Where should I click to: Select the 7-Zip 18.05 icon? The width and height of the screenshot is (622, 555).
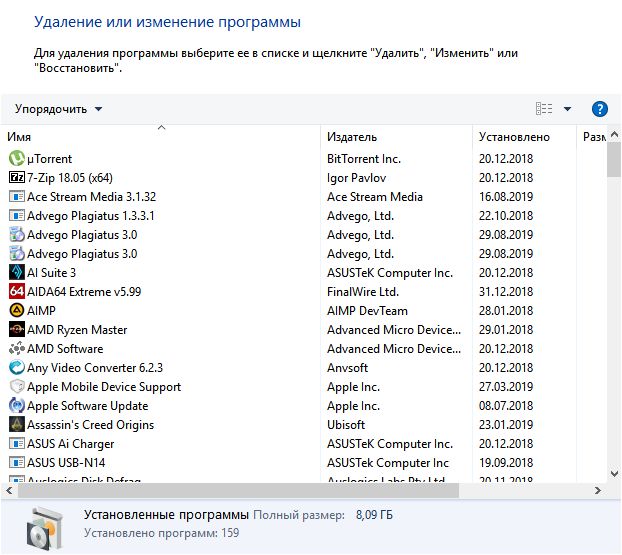[x=17, y=177]
